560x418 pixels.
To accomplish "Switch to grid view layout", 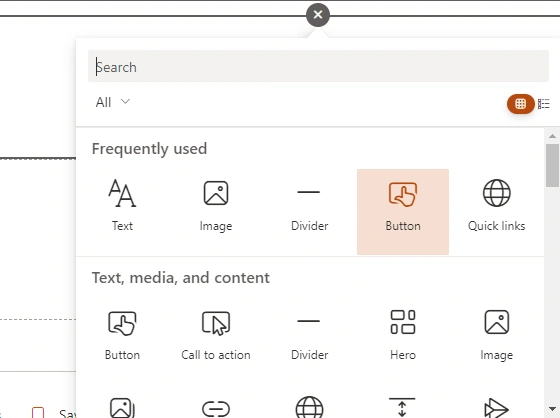I will (520, 104).
